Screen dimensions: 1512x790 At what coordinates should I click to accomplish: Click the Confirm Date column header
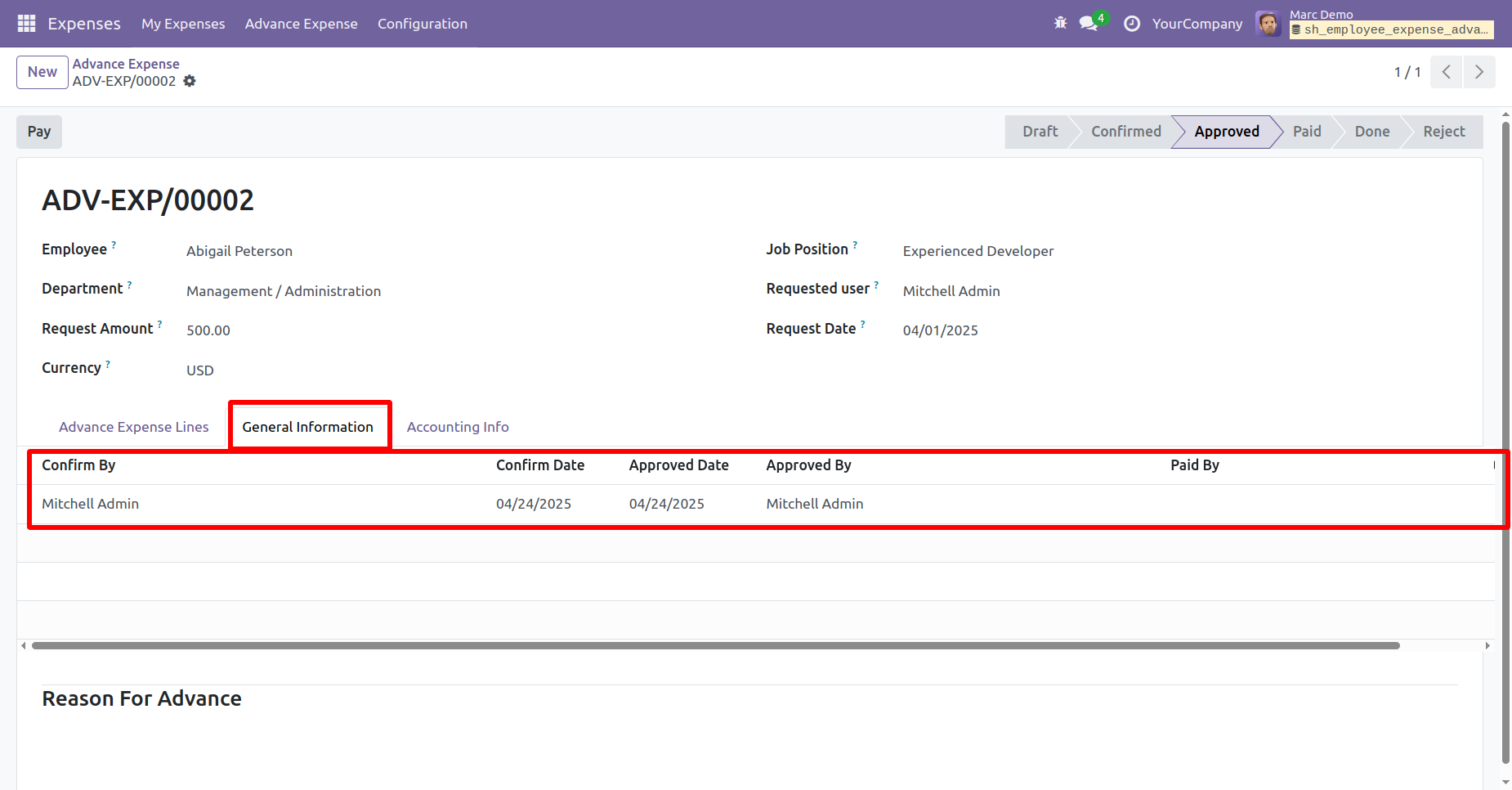(x=540, y=465)
